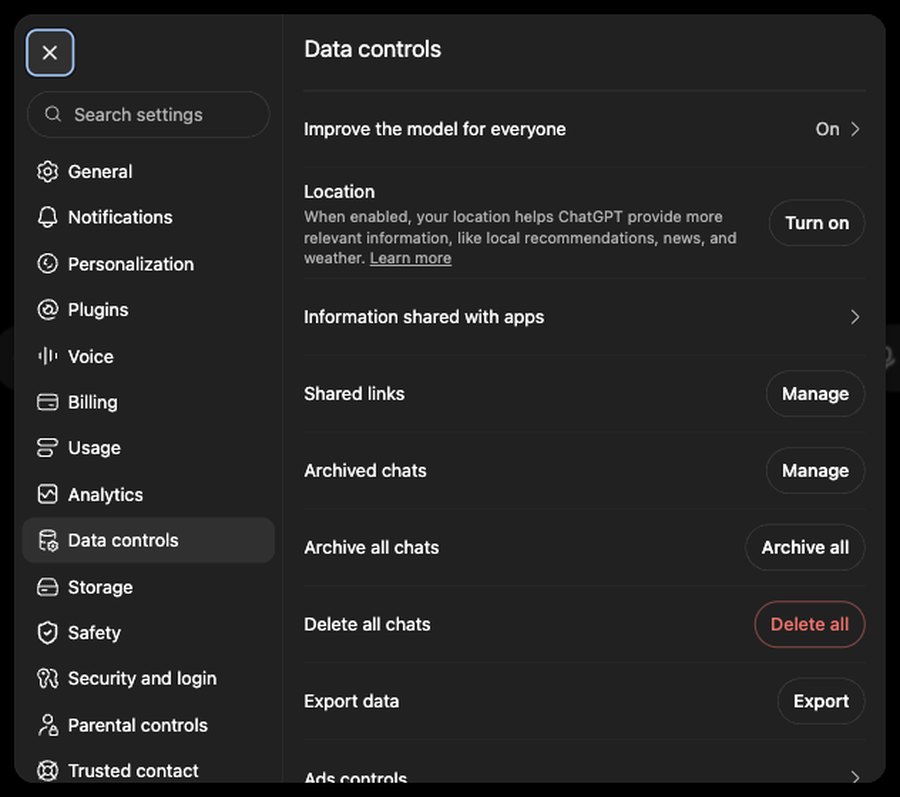Open the Personalization section
Viewport: 900px width, 797px height.
point(148,264)
